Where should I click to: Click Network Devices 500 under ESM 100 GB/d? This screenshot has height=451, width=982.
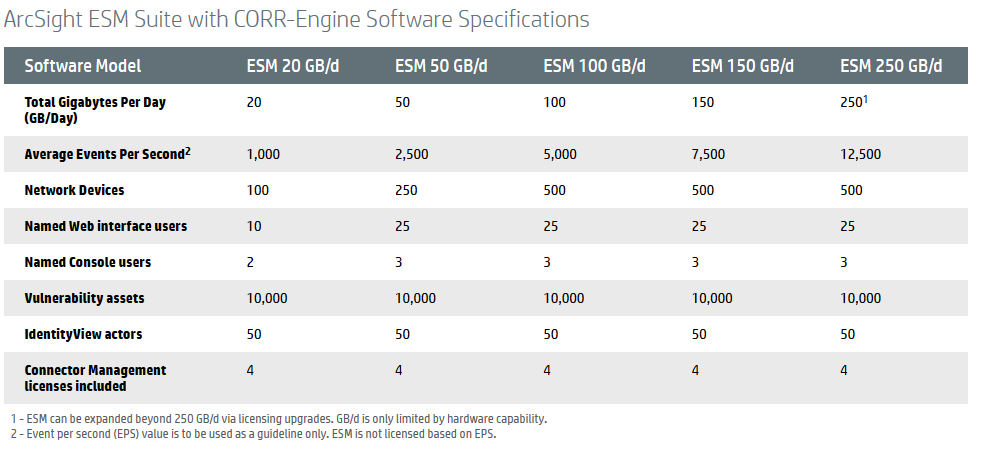pos(554,190)
